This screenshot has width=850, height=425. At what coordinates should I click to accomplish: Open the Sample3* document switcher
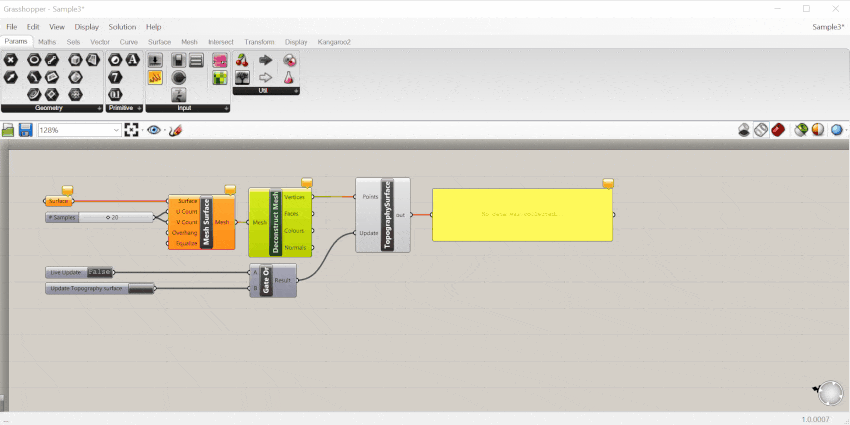828,27
